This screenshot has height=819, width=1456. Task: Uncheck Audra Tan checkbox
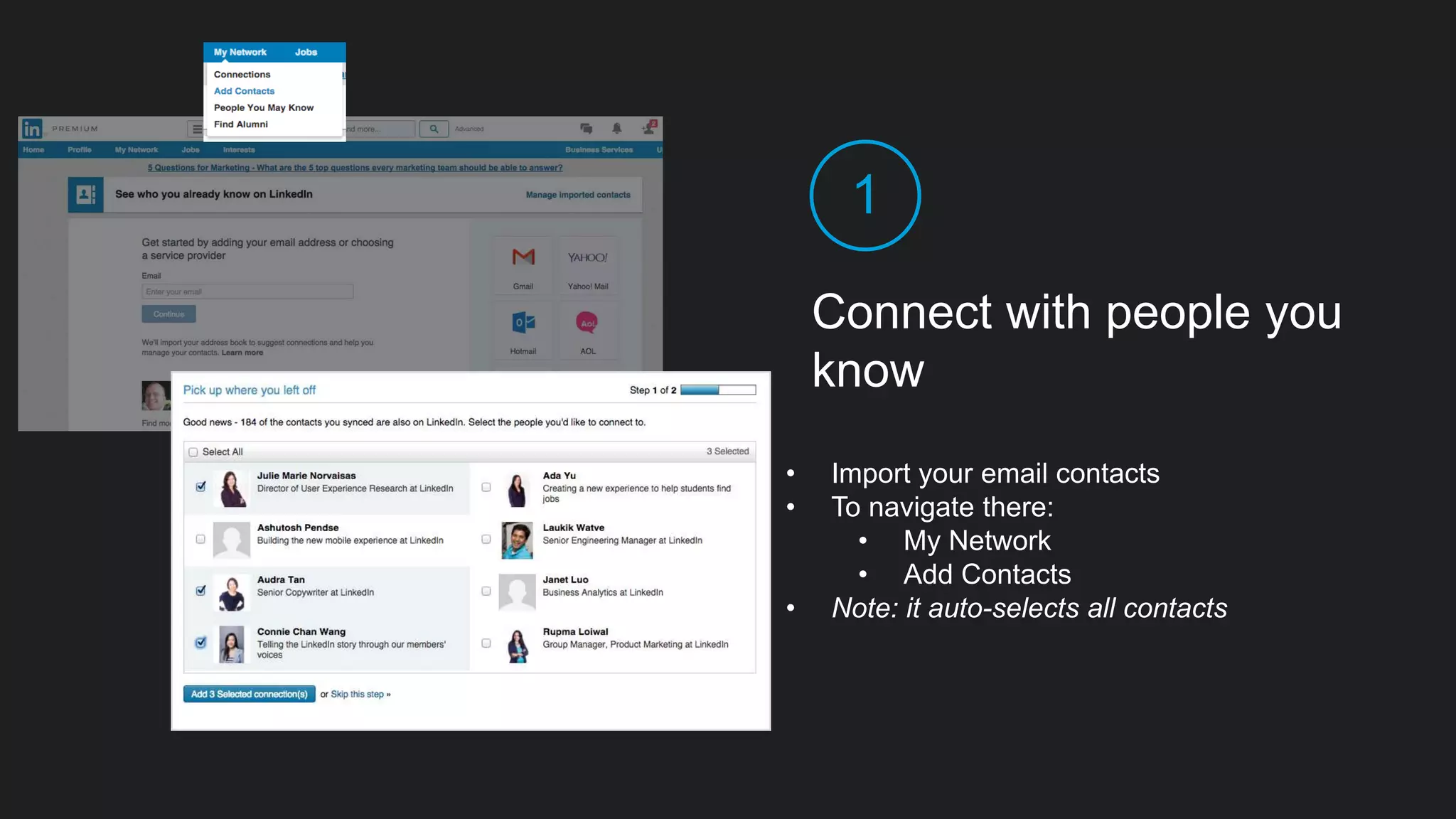coord(200,591)
